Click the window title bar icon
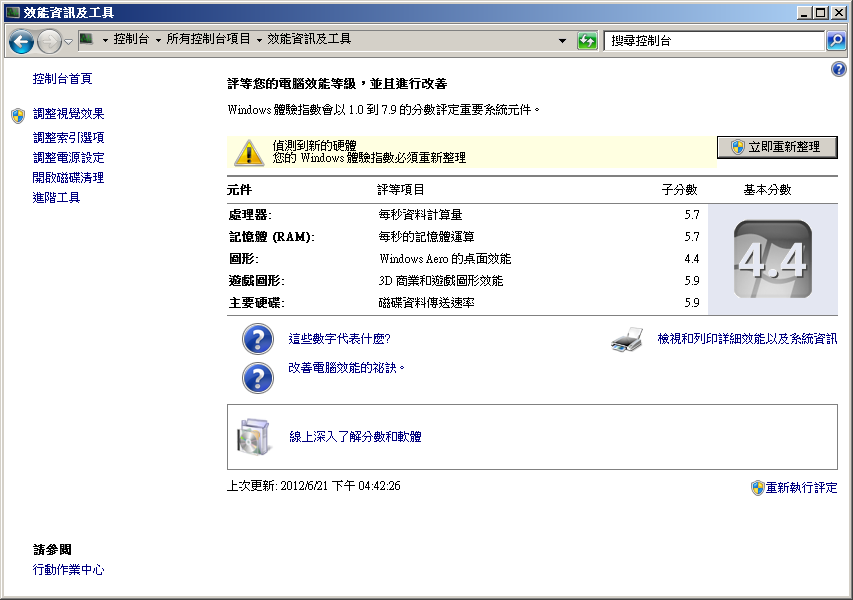This screenshot has width=853, height=600. 13,12
